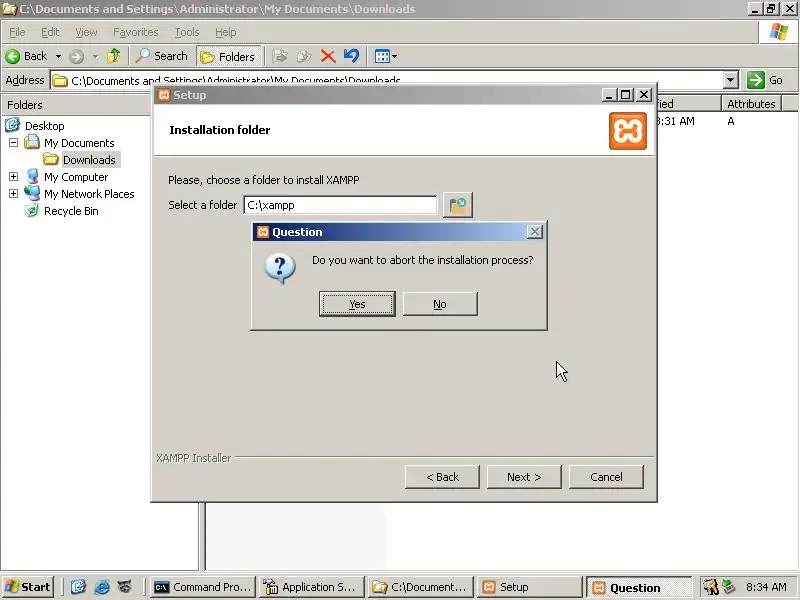Image resolution: width=800 pixels, height=600 pixels.
Task: Select My Computer in folder tree
Action: [x=76, y=177]
